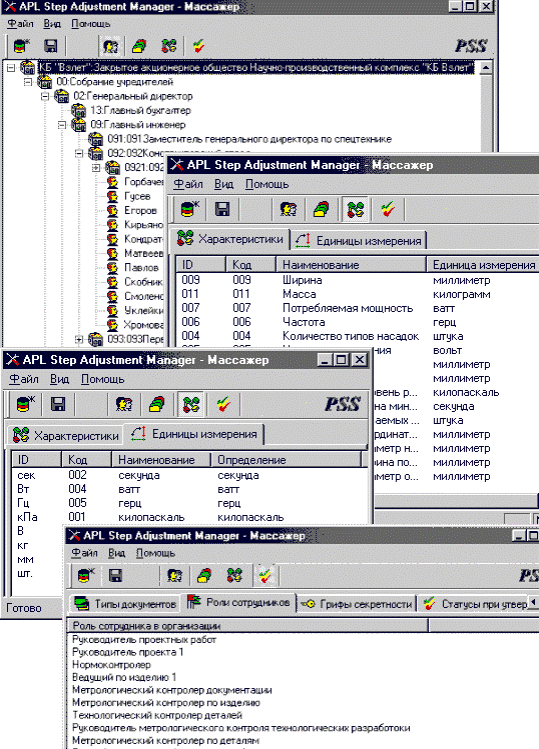Open the Типы документов tab

click(x=125, y=604)
